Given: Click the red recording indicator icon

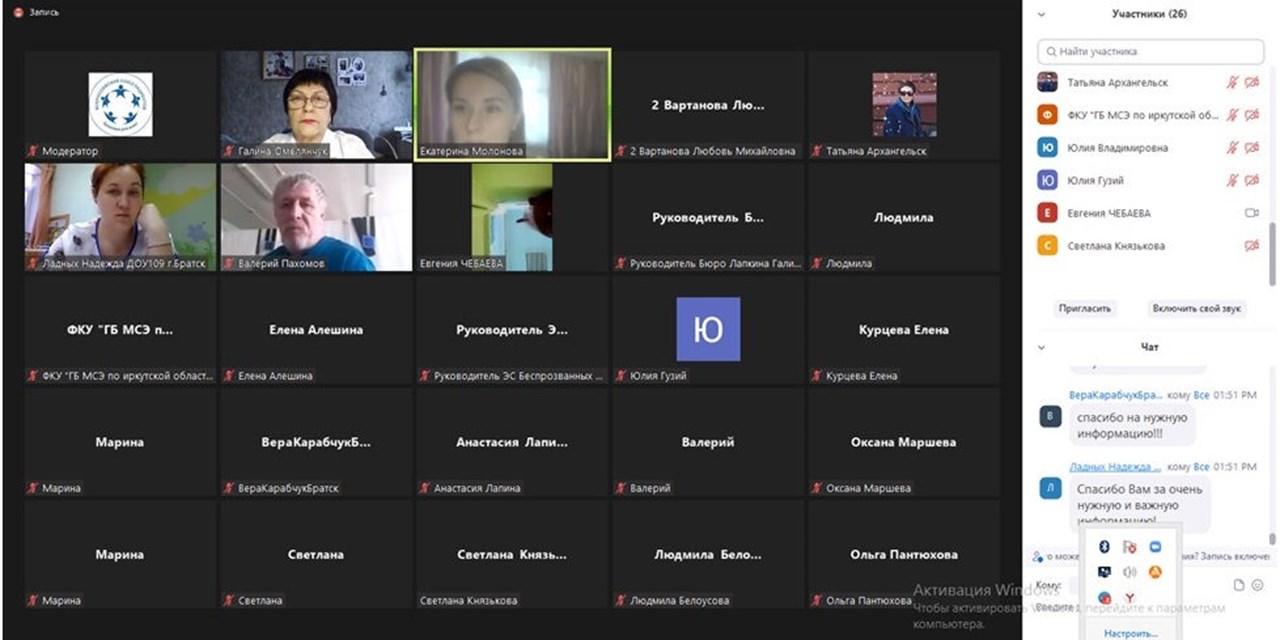Looking at the screenshot, I should tap(18, 12).
